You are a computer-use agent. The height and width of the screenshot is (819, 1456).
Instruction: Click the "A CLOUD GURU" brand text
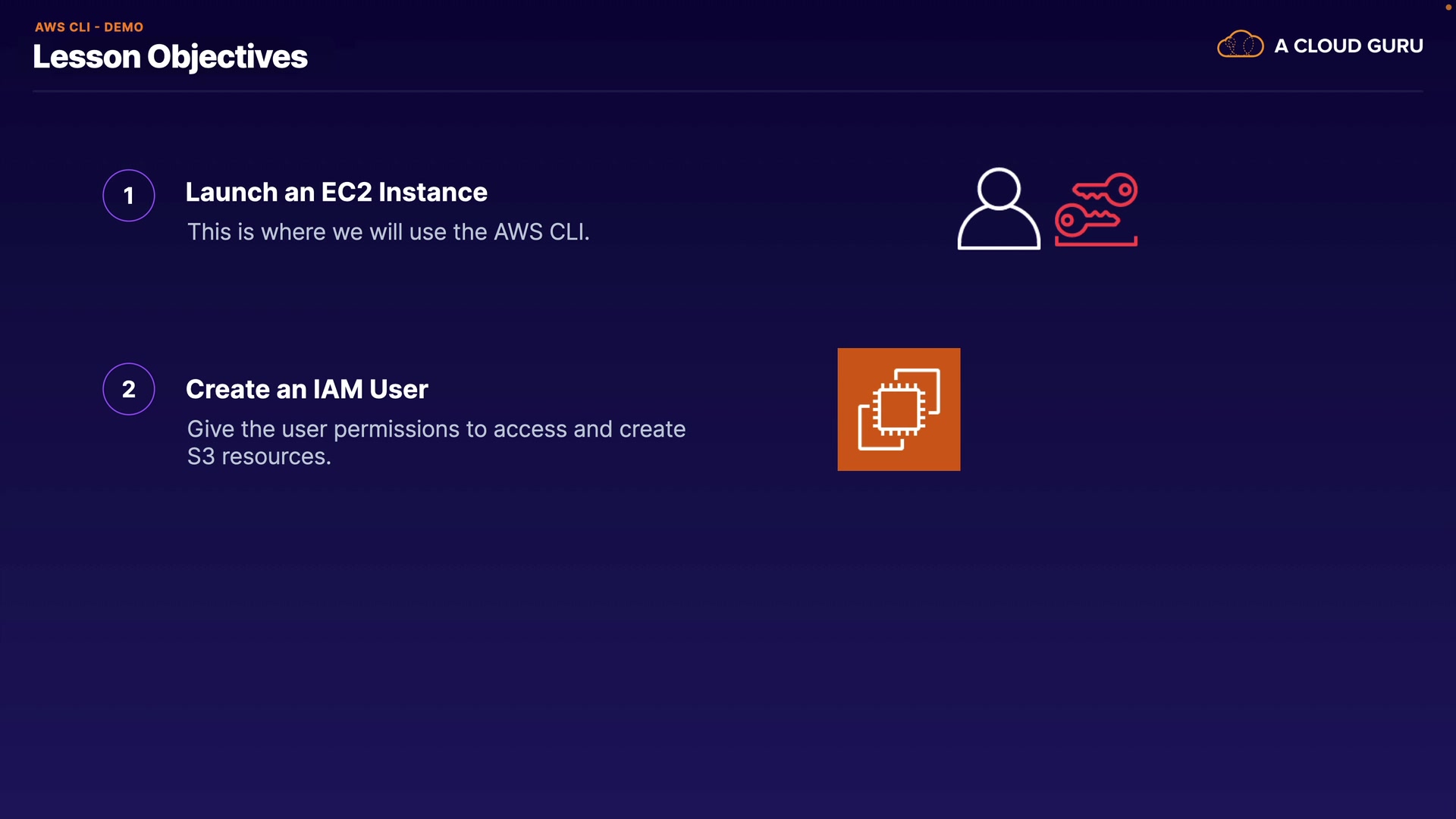[x=1348, y=45]
